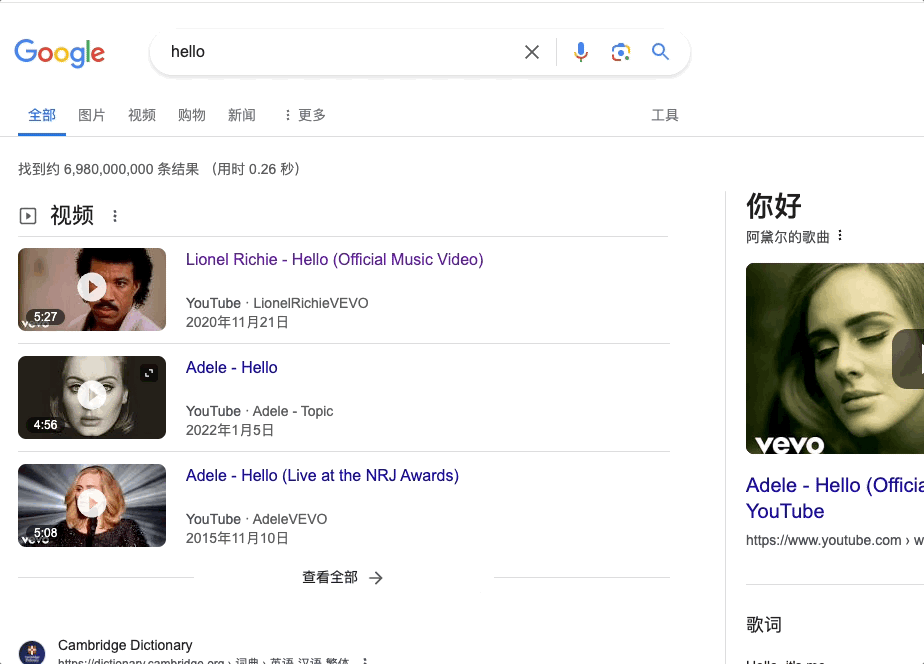Play the Lionel Richie Hello thumbnail
The height and width of the screenshot is (664, 924).
[x=92, y=289]
